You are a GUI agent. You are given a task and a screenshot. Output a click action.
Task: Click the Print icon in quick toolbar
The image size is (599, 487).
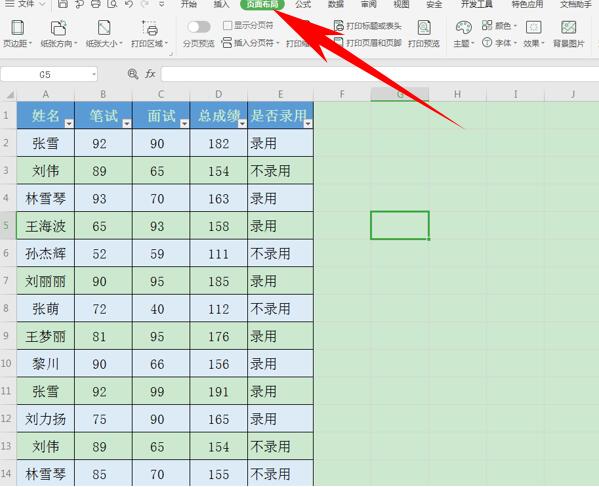click(x=96, y=4)
